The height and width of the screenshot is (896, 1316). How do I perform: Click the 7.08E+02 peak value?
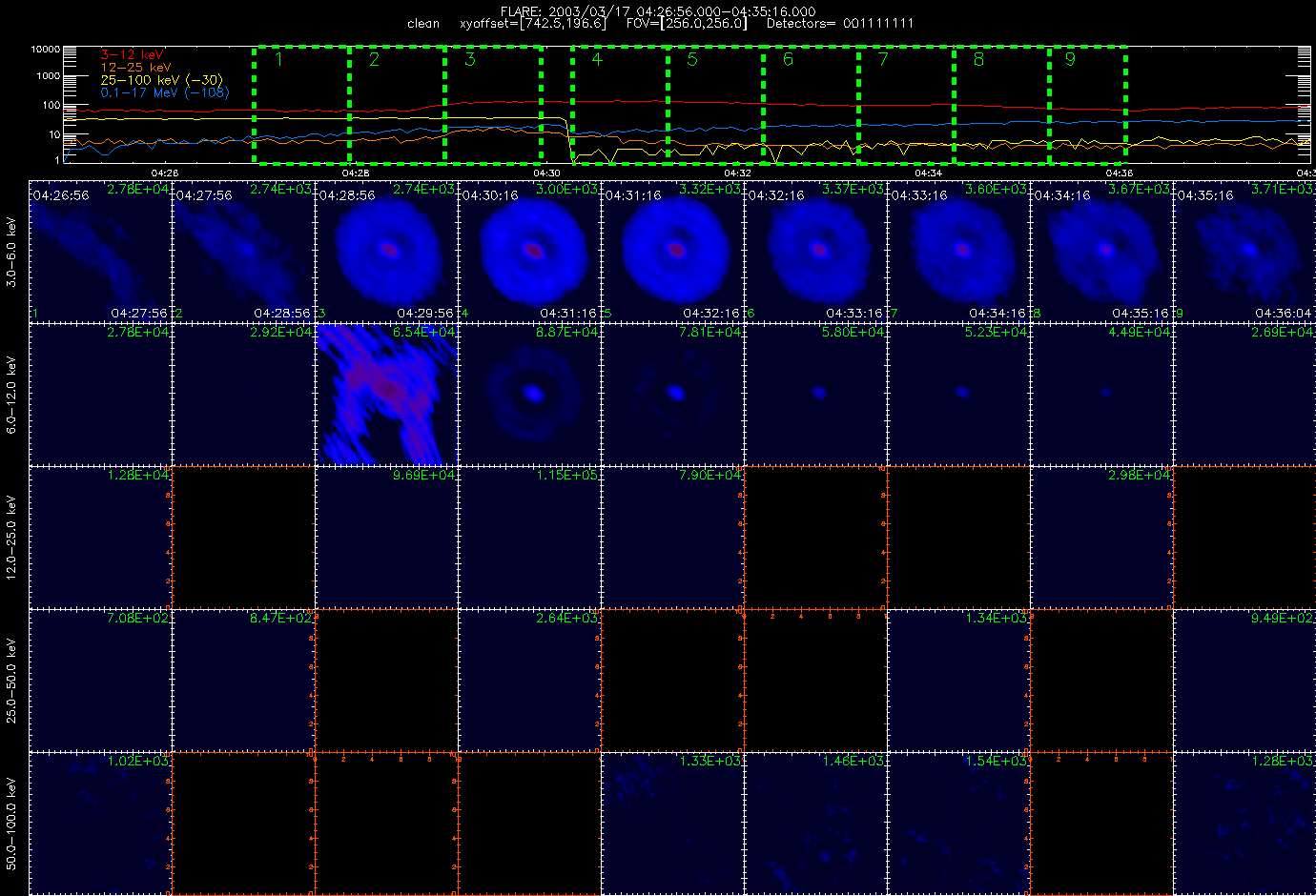pyautogui.click(x=138, y=618)
